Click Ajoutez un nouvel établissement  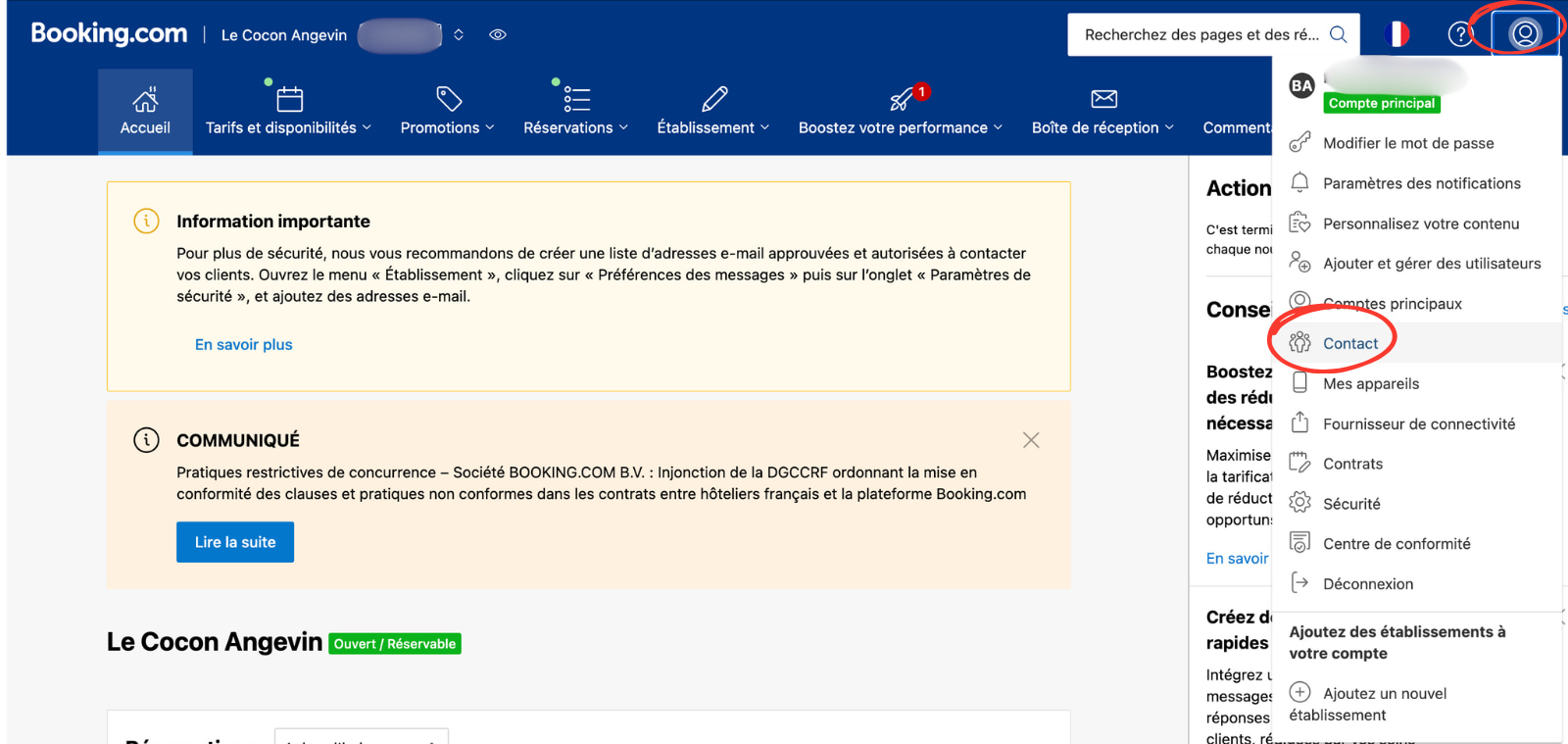1368,704
